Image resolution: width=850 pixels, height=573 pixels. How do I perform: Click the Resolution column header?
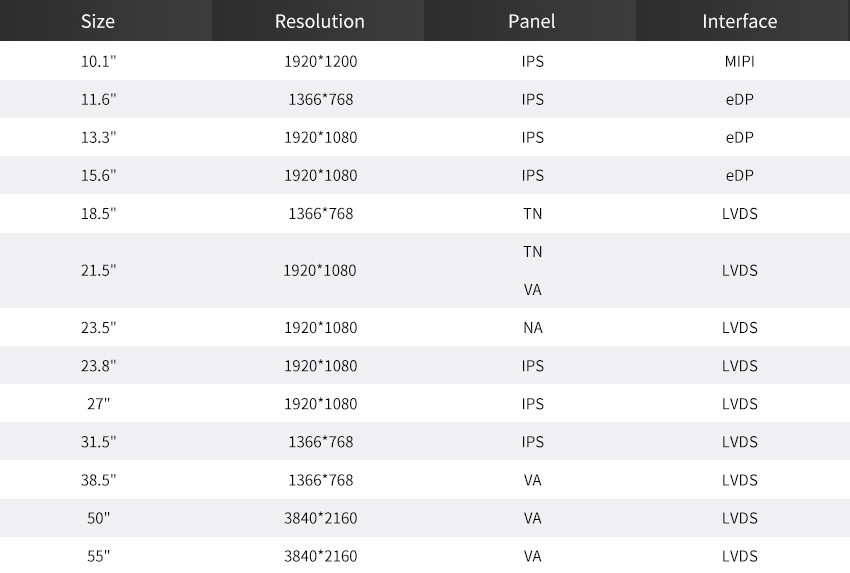[320, 21]
